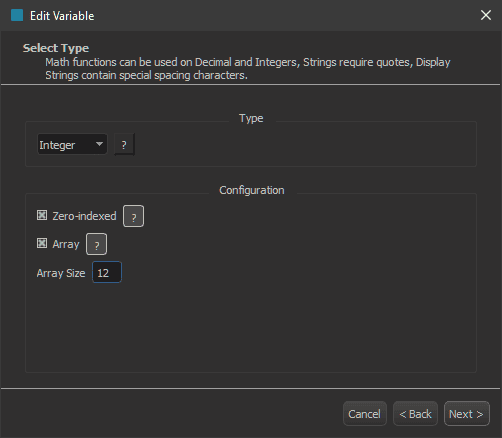Cancel the variable editing wizard
The width and height of the screenshot is (502, 438).
tap(365, 414)
